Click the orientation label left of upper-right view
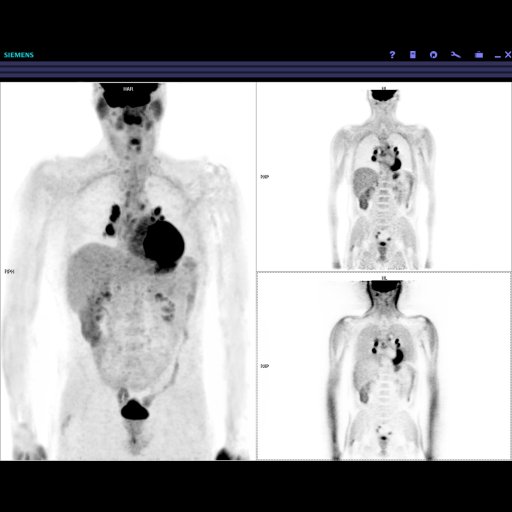Screen dimensions: 512x512 click(265, 177)
